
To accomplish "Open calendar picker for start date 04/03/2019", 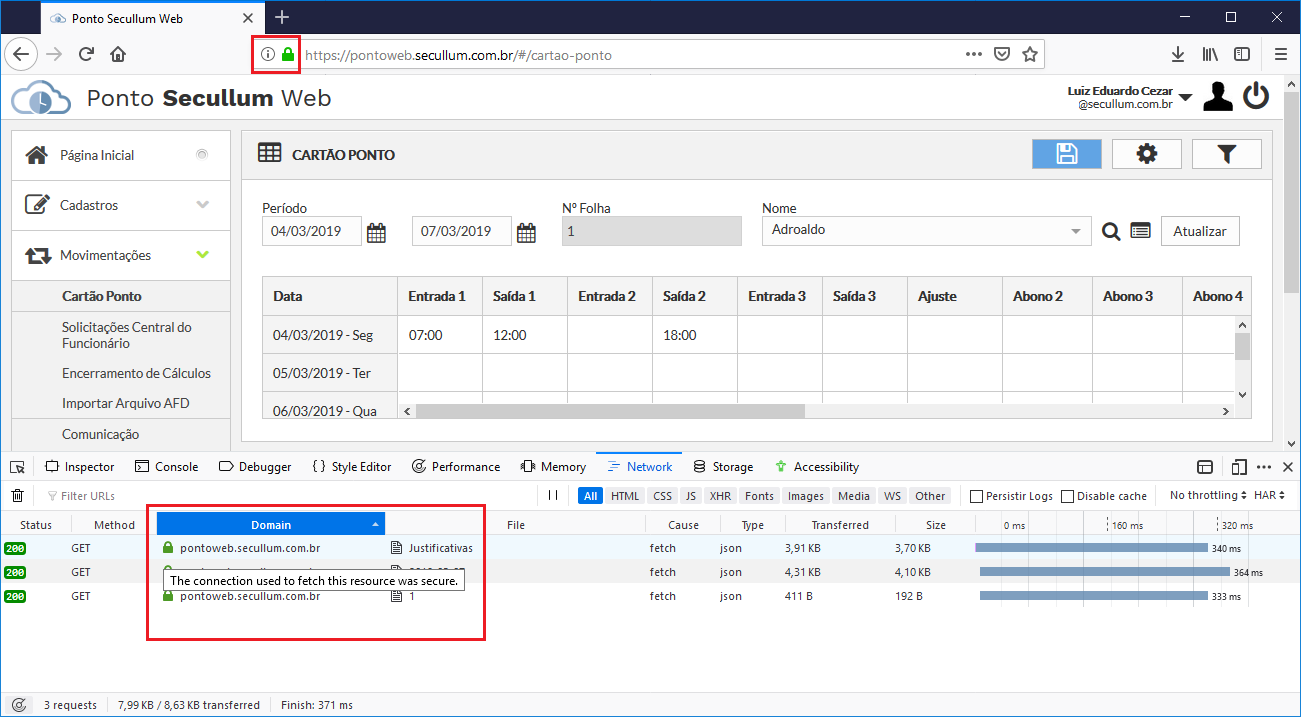I will click(376, 232).
